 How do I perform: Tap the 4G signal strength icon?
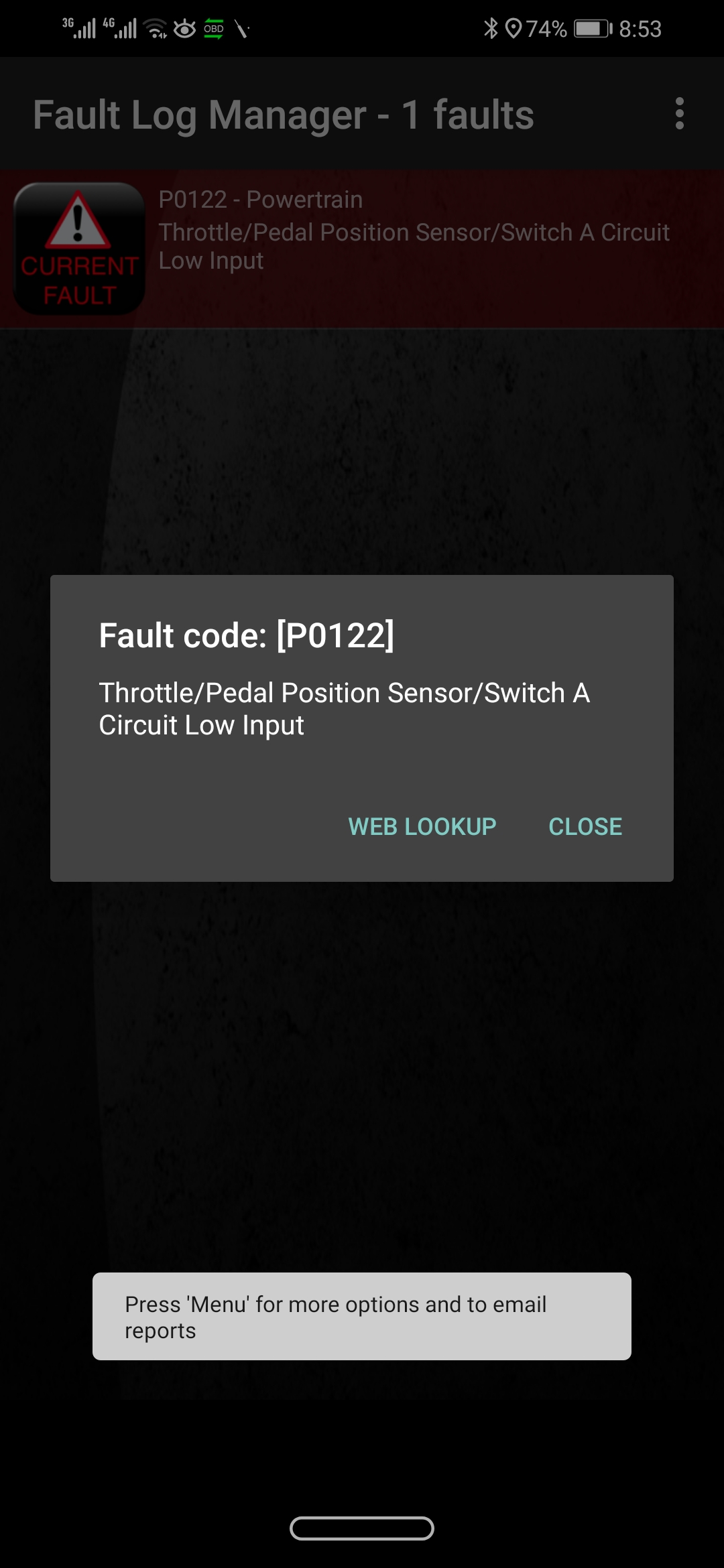119,28
